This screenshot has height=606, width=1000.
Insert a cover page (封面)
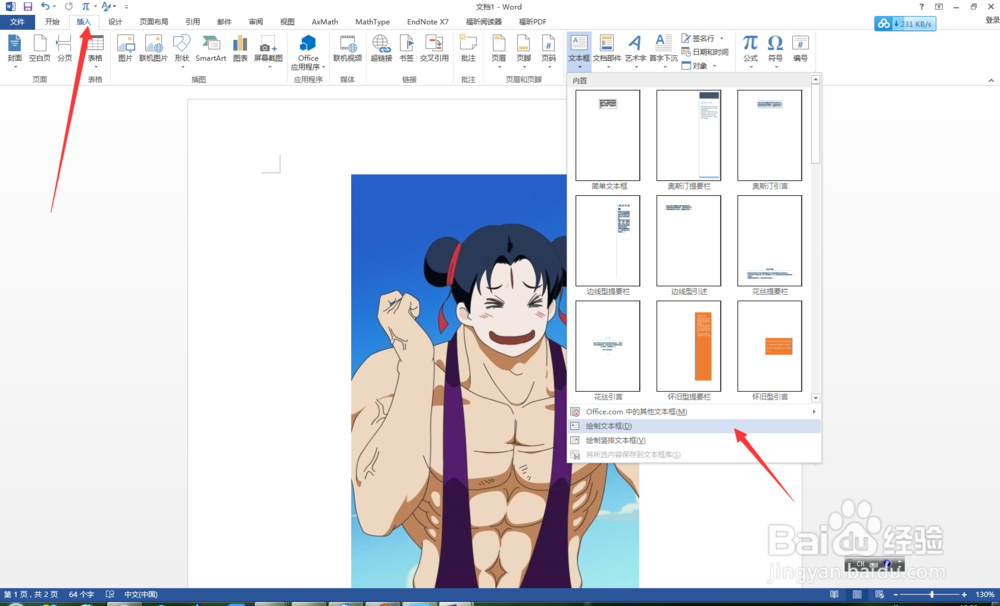click(x=14, y=50)
